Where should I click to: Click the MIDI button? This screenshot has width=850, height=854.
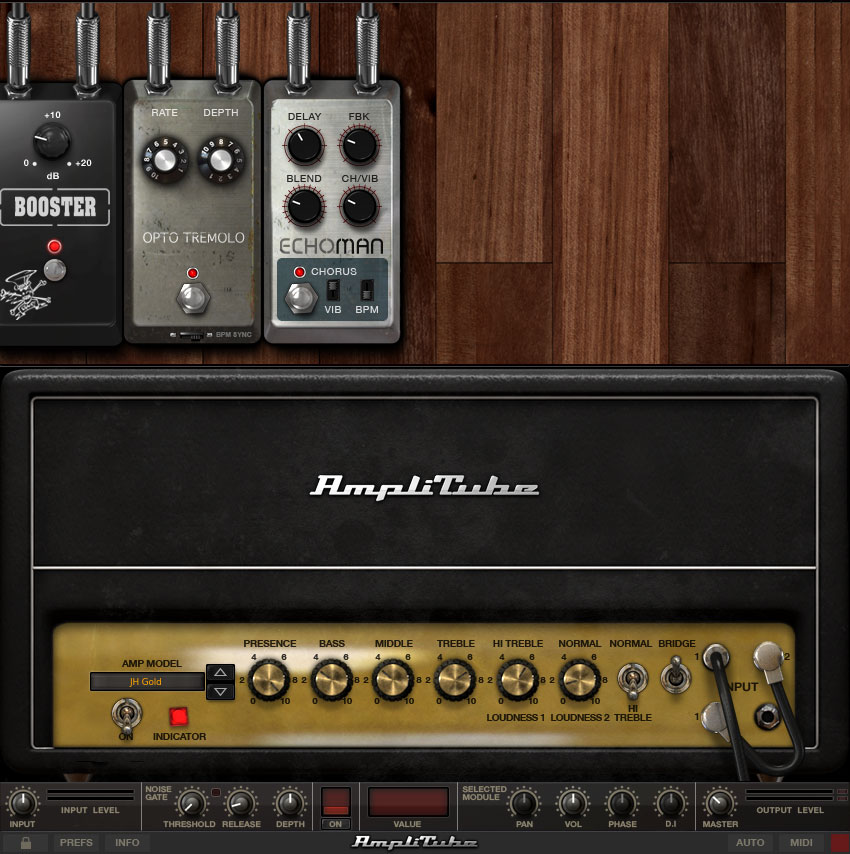[801, 843]
